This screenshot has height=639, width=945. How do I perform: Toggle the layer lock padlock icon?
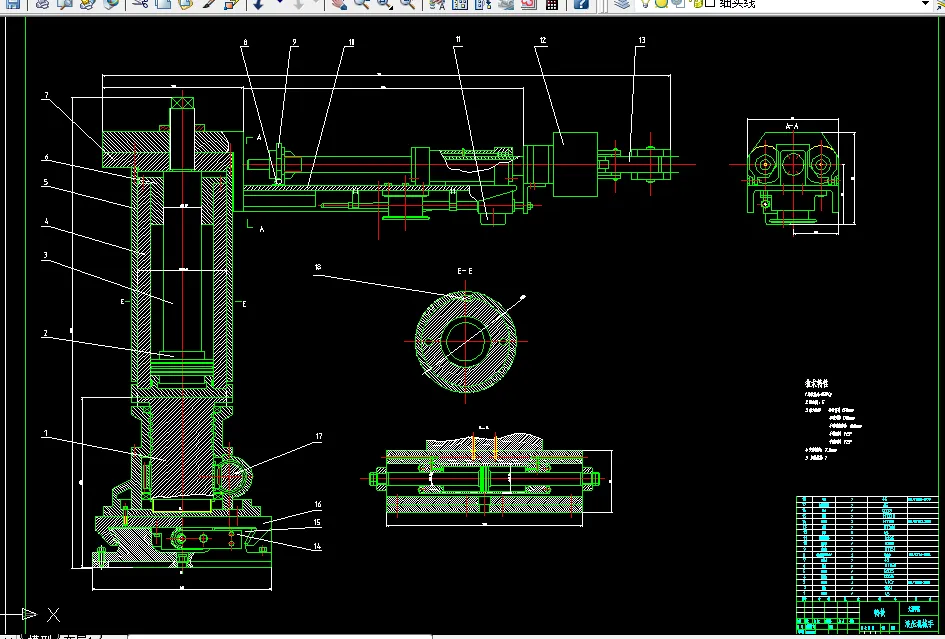(697, 3)
